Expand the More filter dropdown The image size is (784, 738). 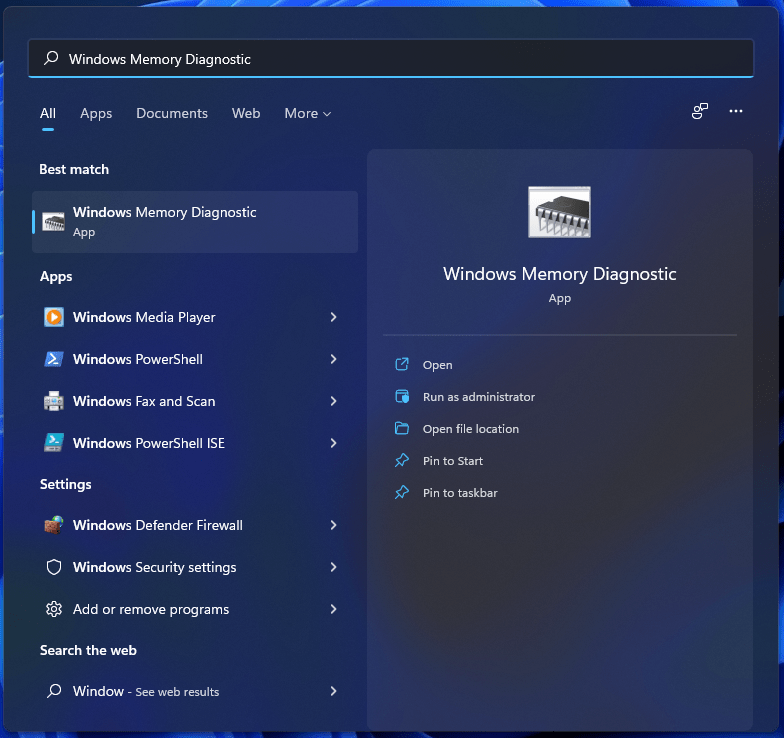coord(307,114)
